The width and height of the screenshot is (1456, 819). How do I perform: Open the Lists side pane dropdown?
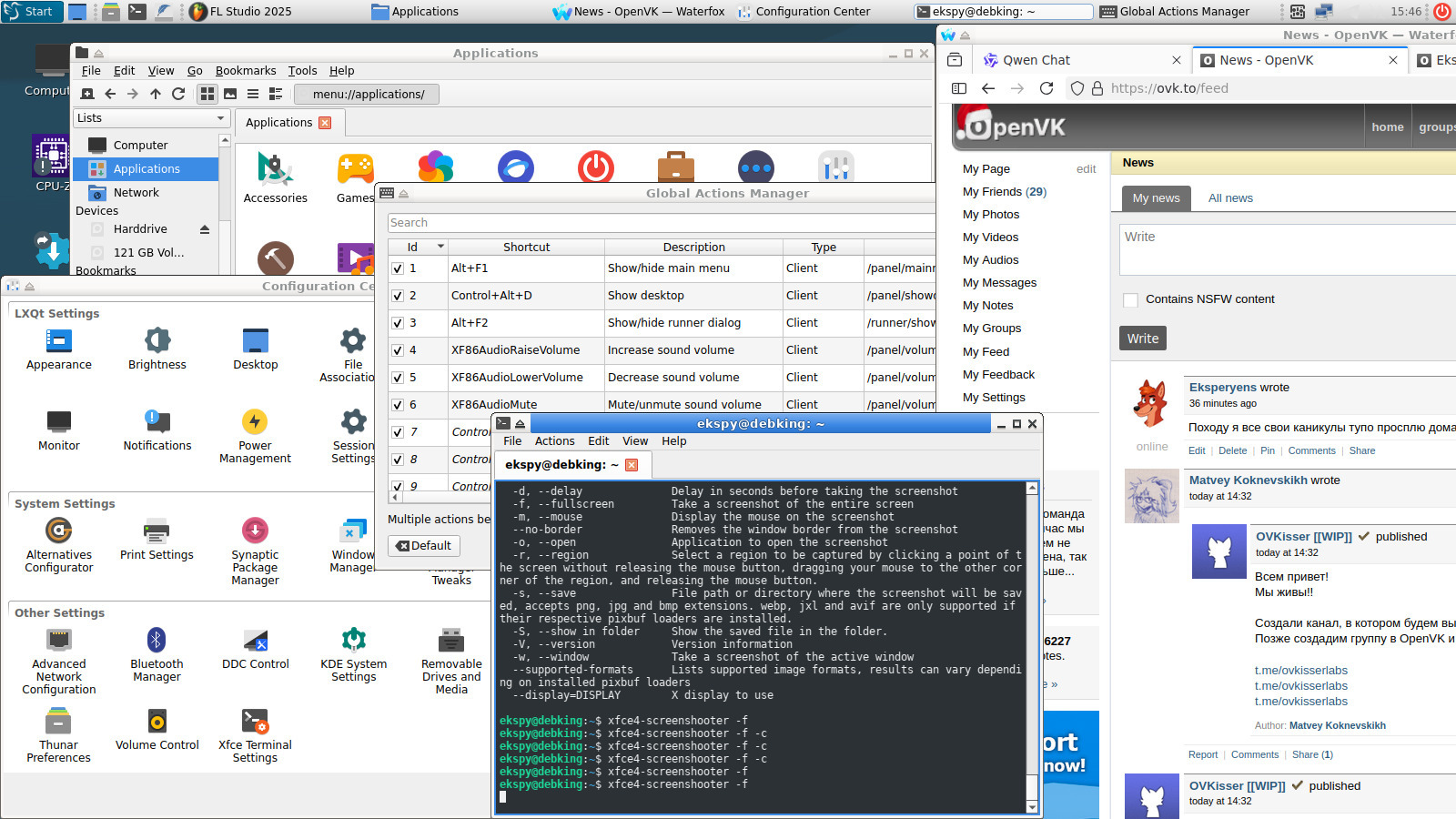tap(148, 118)
